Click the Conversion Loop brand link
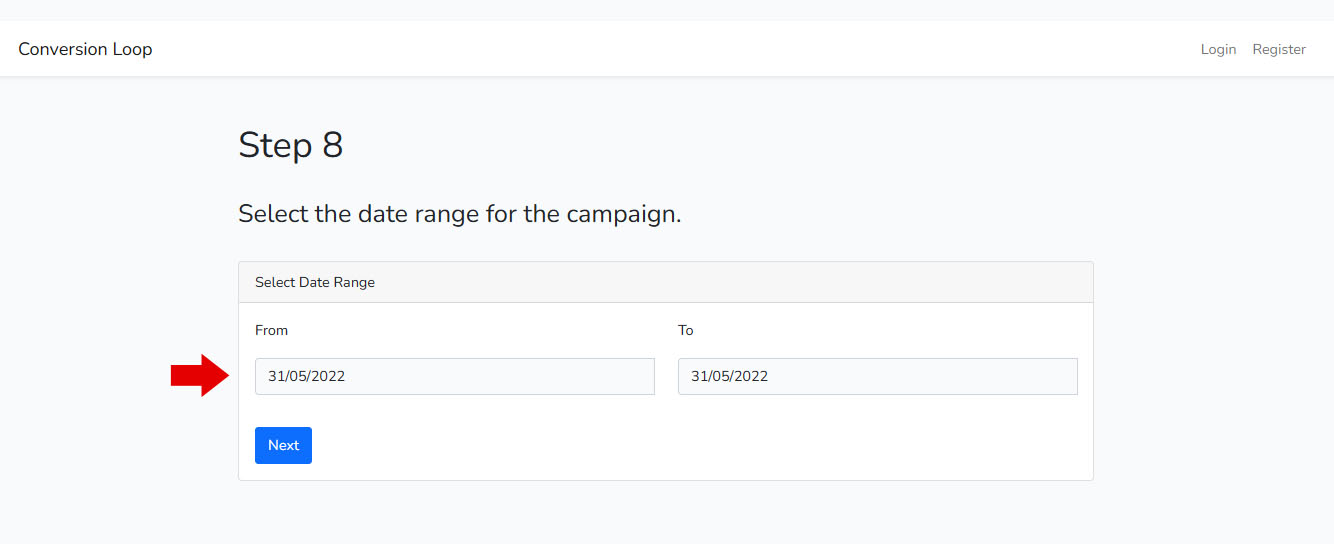The height and width of the screenshot is (544, 1334). click(x=85, y=49)
